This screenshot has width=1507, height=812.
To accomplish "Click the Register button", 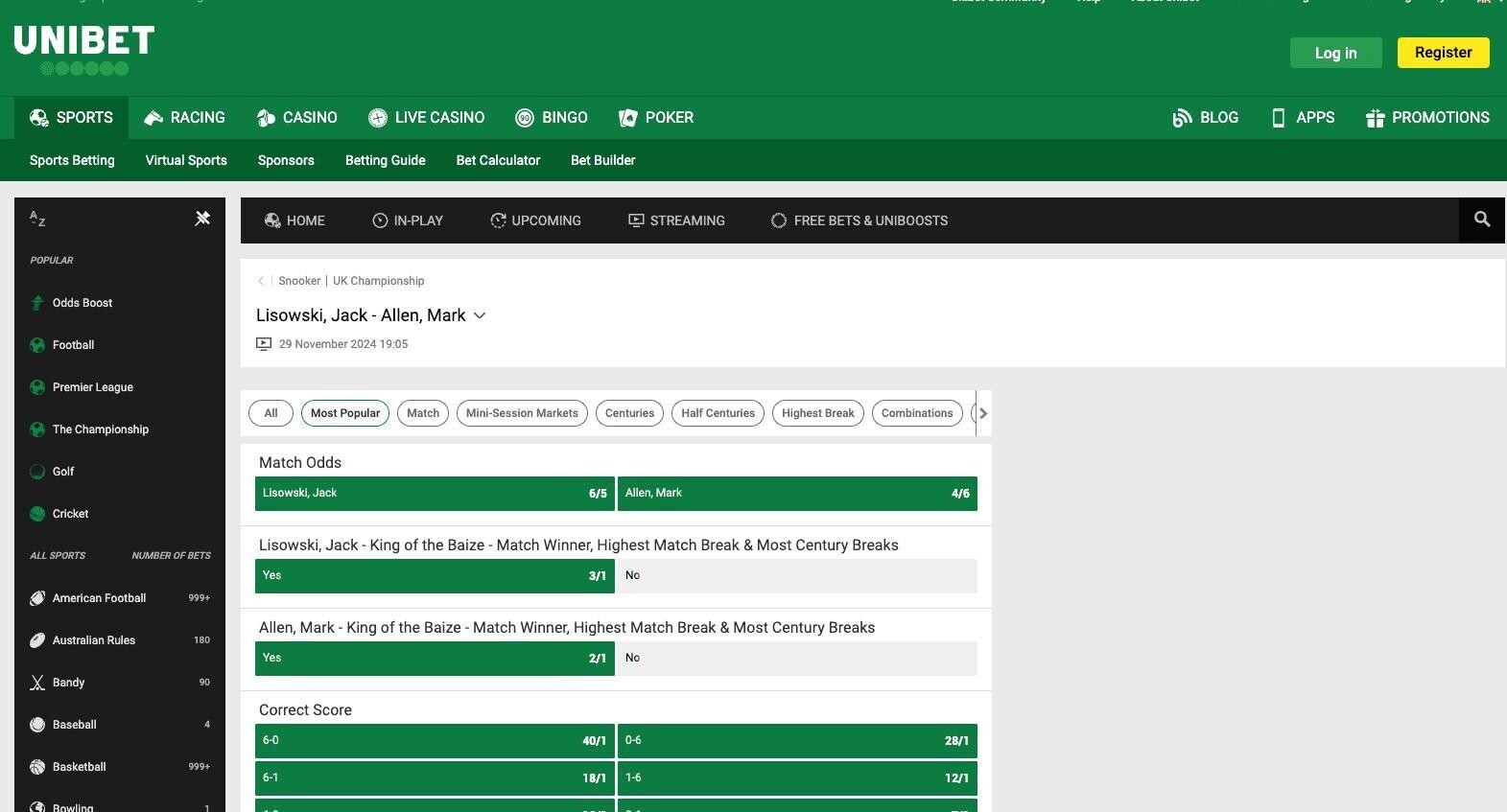I will 1443,53.
